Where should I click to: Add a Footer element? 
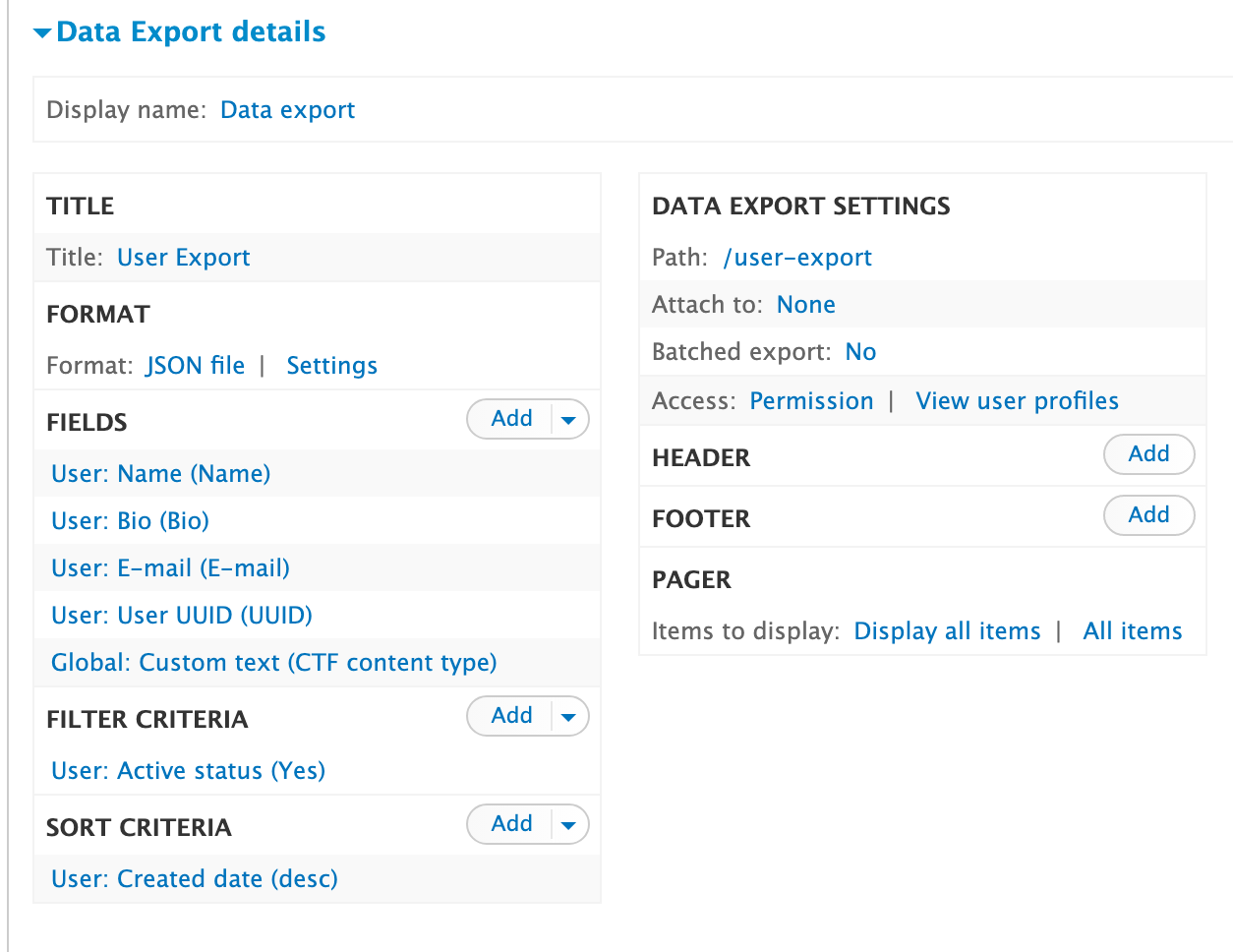(1148, 515)
